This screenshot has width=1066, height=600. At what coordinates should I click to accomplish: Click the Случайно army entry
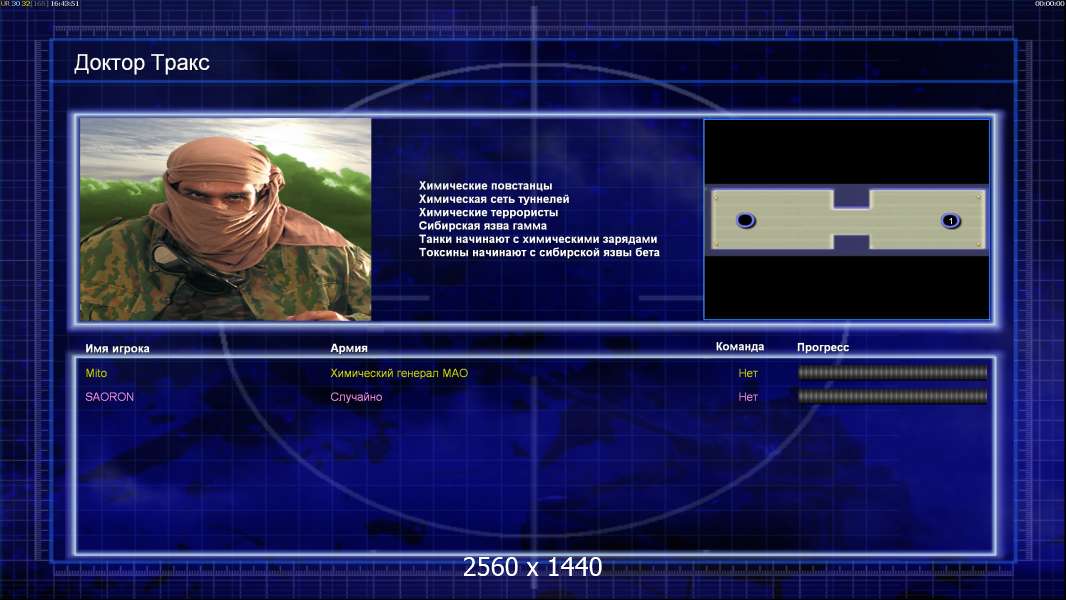356,397
